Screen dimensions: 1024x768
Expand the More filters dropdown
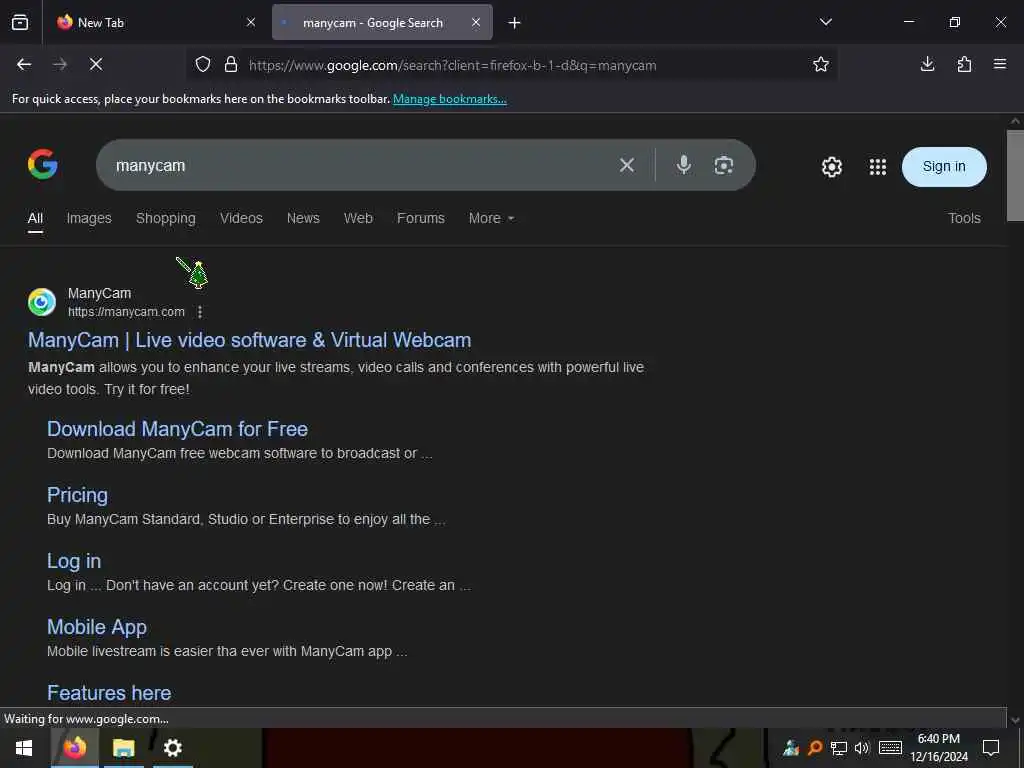pos(491,218)
